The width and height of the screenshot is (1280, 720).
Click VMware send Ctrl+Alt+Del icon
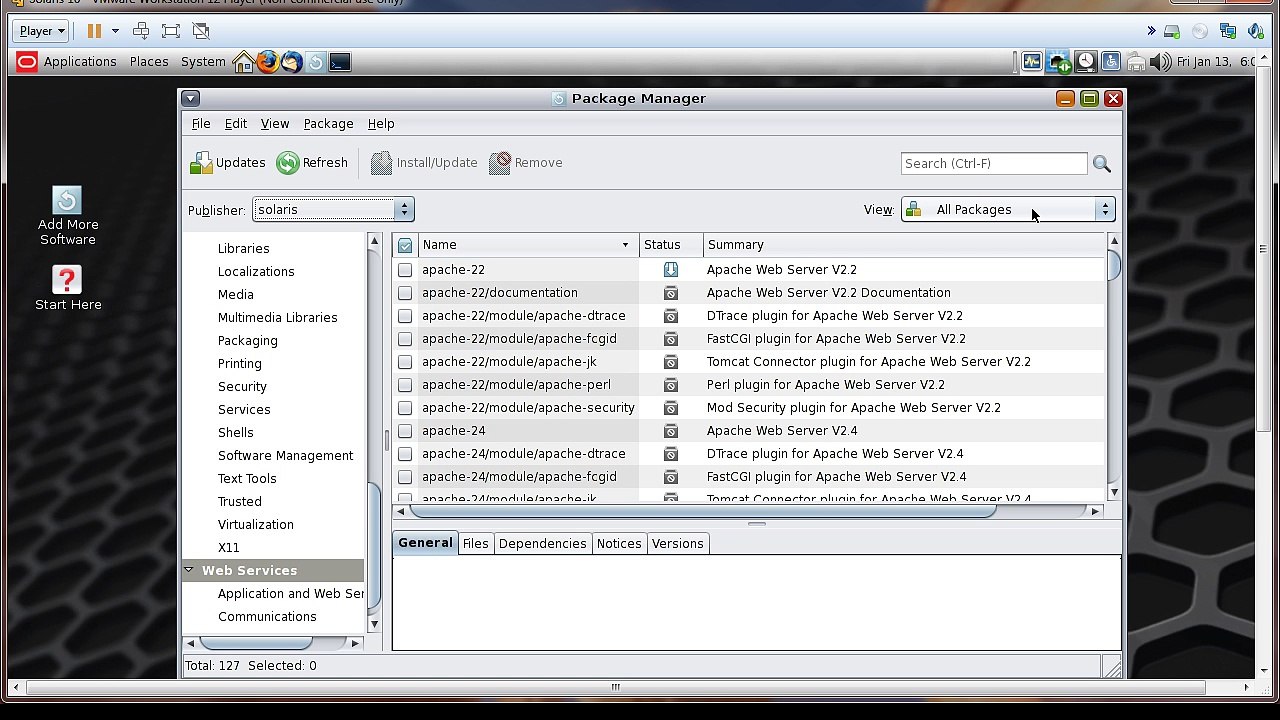coord(141,31)
